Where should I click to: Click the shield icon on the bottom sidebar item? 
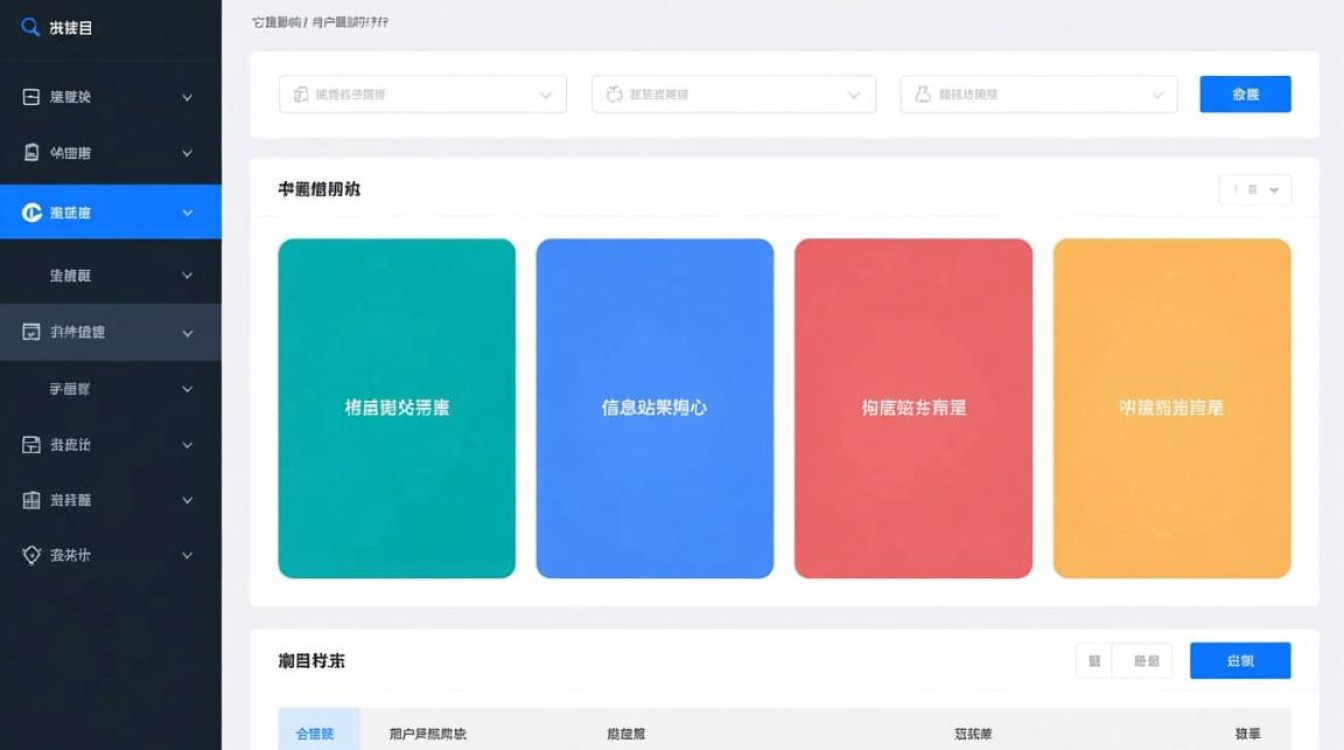click(32, 555)
